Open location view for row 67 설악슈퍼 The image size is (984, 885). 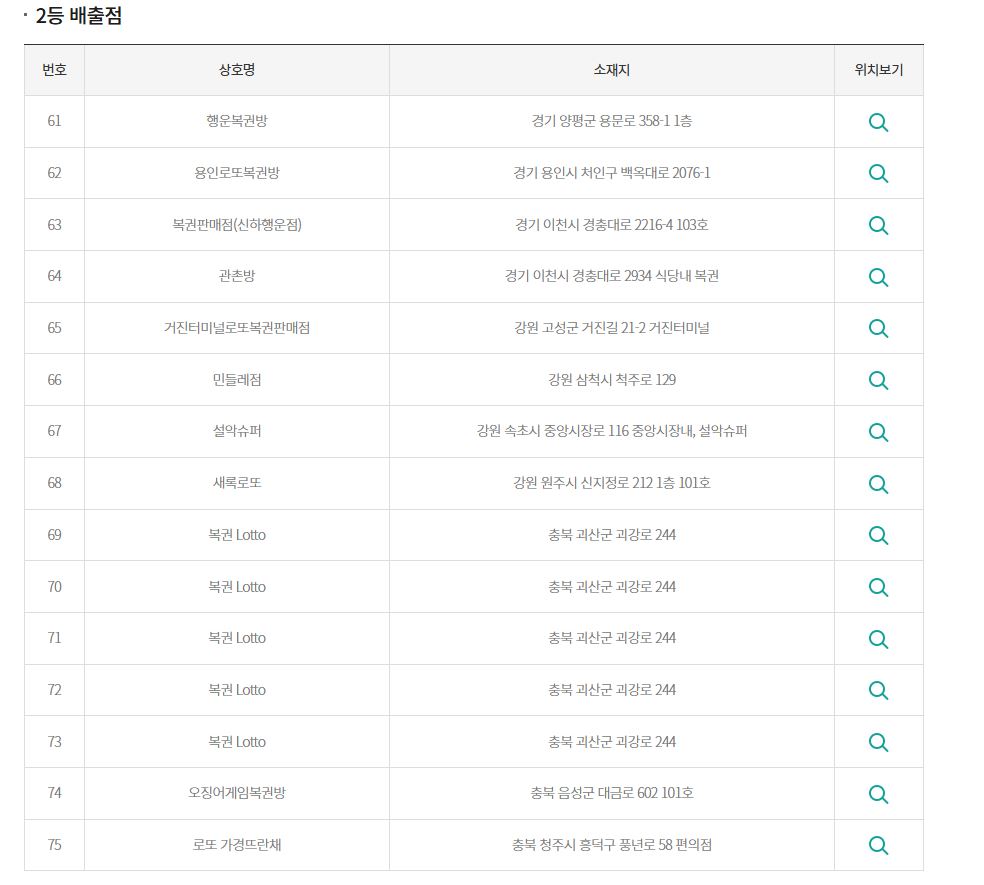pos(878,432)
